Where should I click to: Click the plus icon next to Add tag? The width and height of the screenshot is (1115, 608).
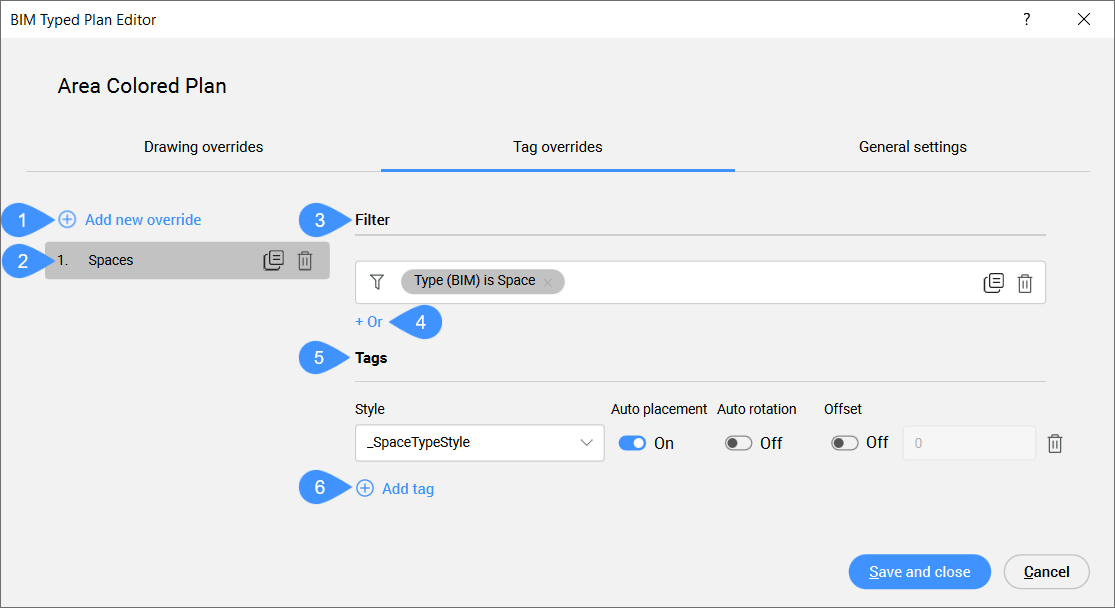[365, 489]
